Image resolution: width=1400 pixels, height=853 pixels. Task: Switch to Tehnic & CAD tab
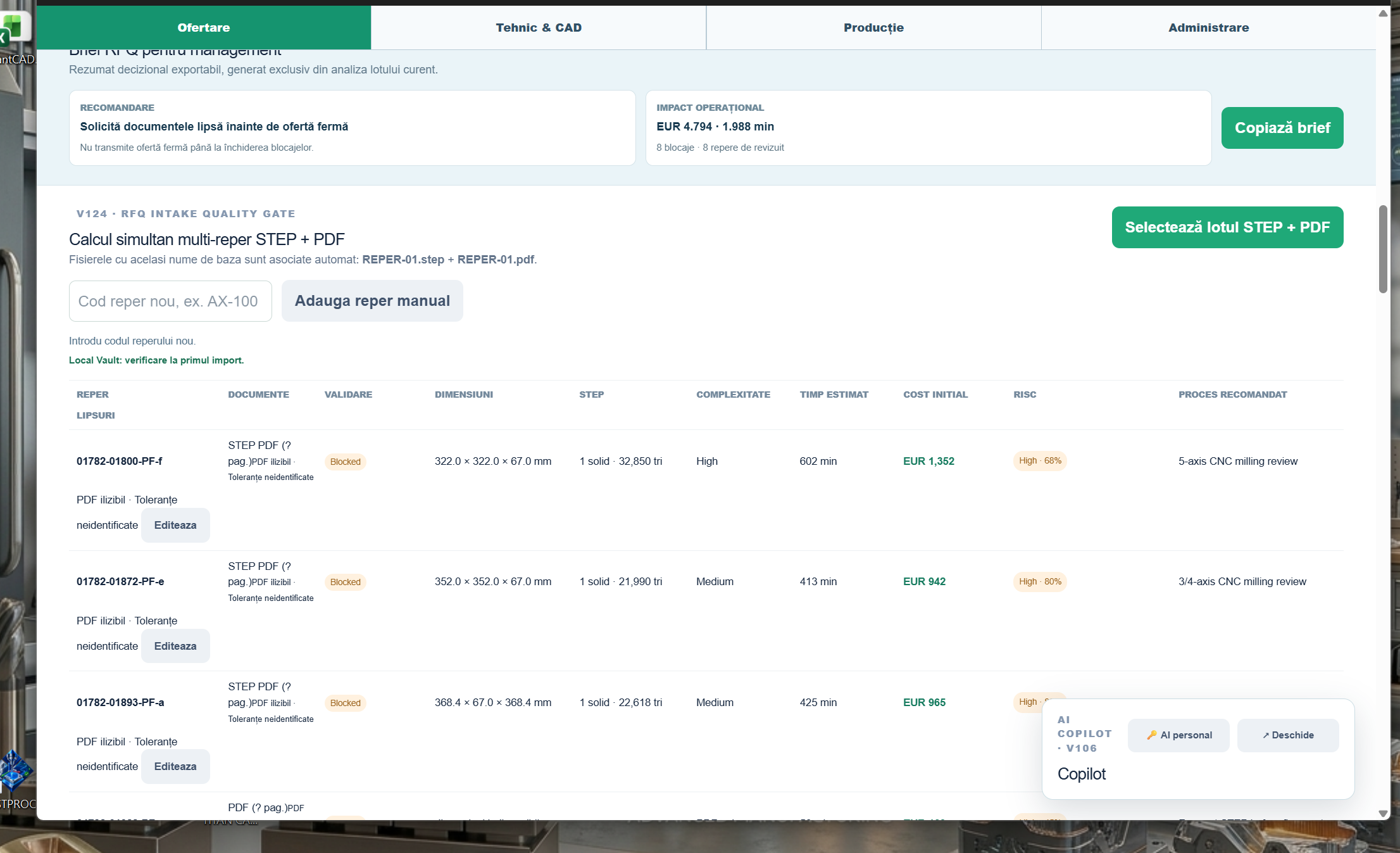tap(539, 27)
